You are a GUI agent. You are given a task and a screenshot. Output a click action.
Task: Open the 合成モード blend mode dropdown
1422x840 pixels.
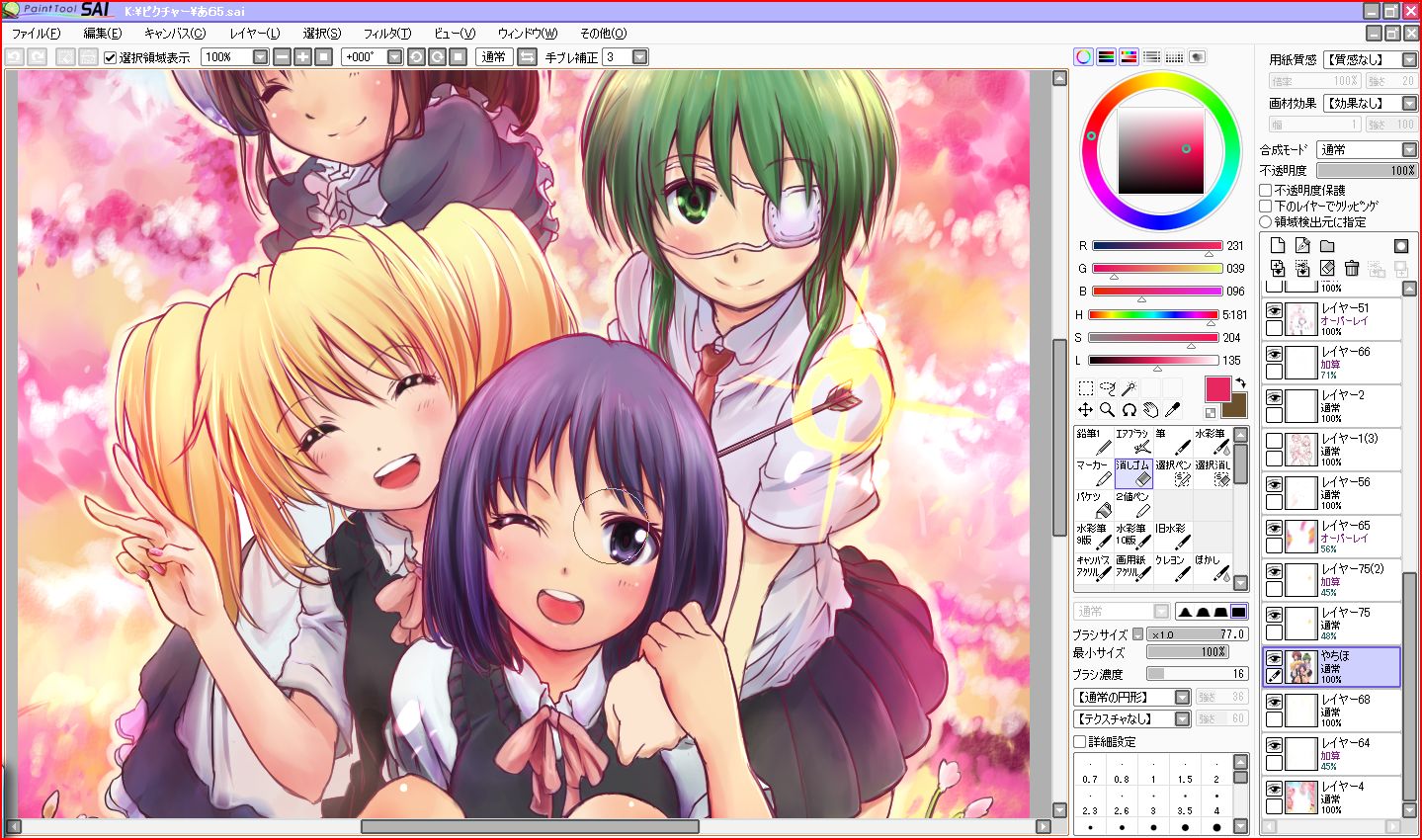click(x=1409, y=149)
